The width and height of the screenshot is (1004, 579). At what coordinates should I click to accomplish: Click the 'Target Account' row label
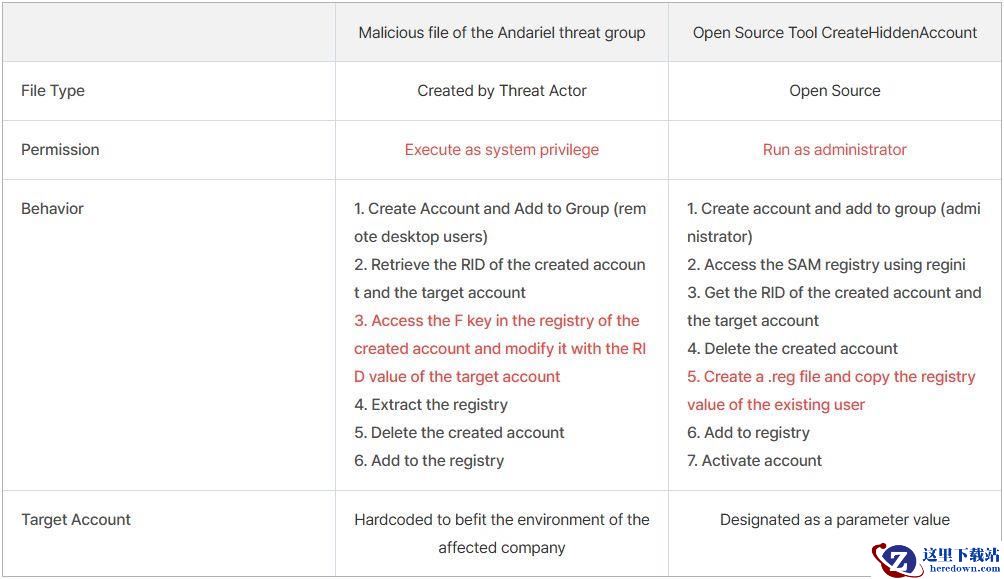76,519
